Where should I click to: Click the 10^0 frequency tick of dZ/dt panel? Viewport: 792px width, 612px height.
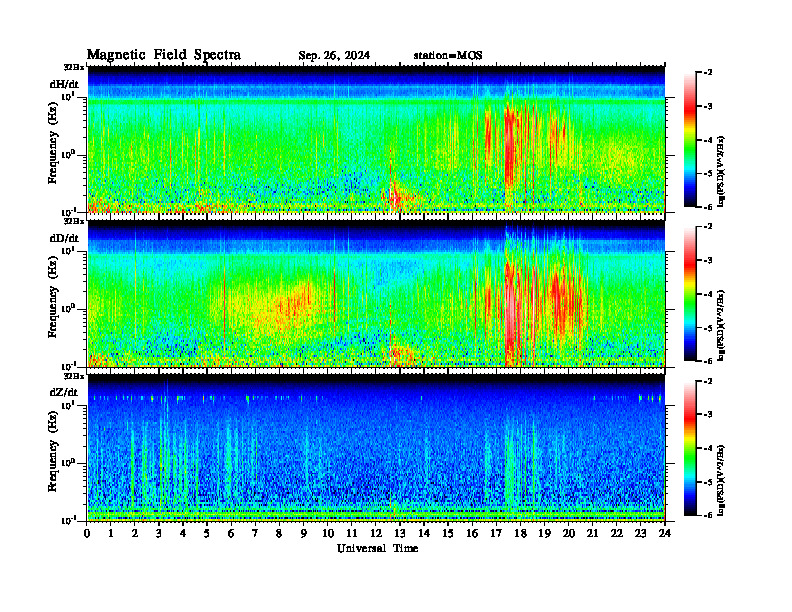pos(69,462)
